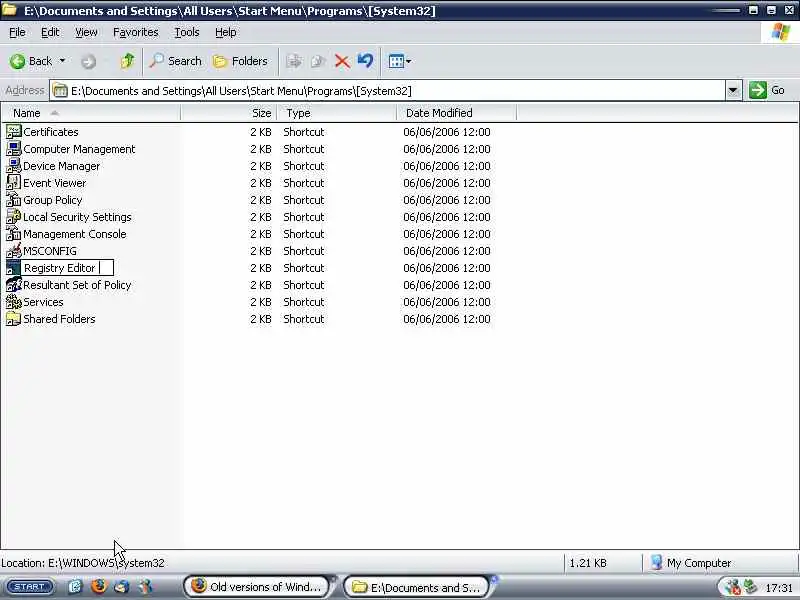
Task: Click the Windows START button
Action: point(30,587)
